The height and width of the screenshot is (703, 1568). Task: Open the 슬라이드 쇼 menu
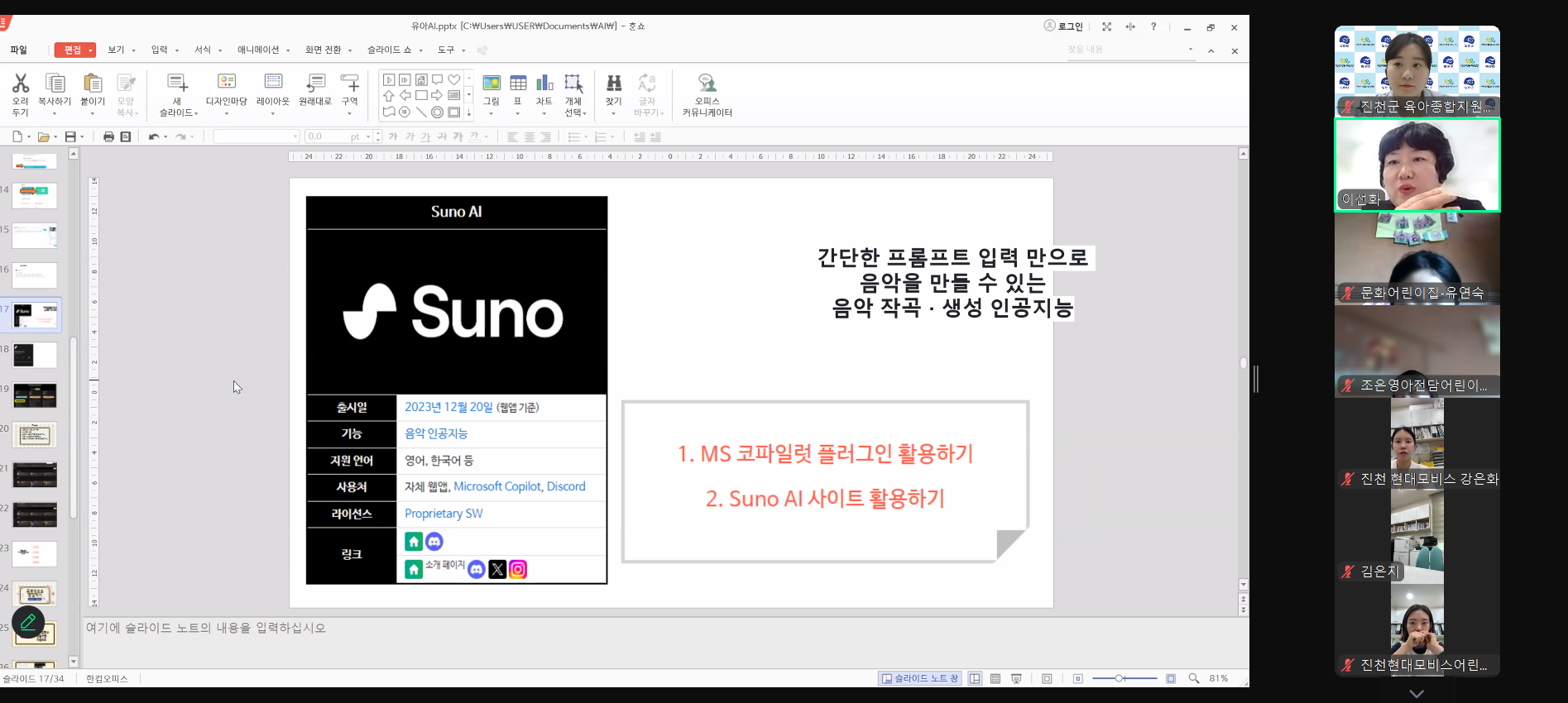tap(394, 50)
